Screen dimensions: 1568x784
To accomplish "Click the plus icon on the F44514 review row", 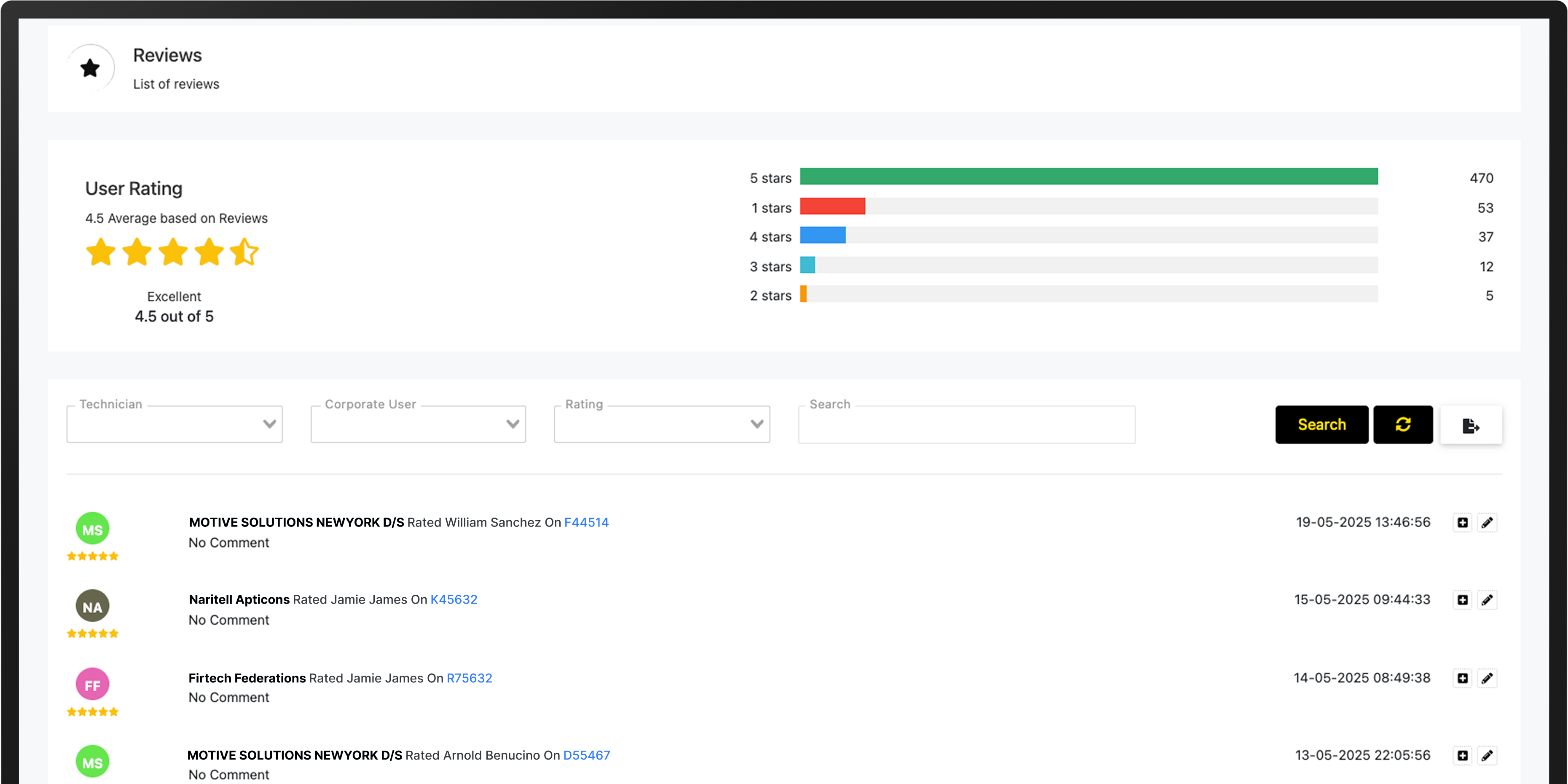I will pos(1462,522).
